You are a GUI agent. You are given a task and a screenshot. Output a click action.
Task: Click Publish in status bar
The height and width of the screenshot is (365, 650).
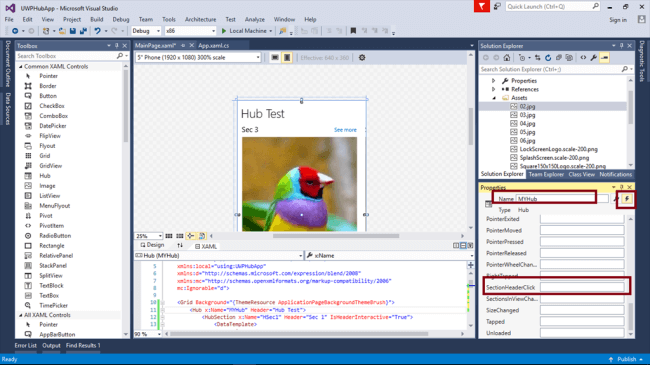pyautogui.click(x=626, y=359)
